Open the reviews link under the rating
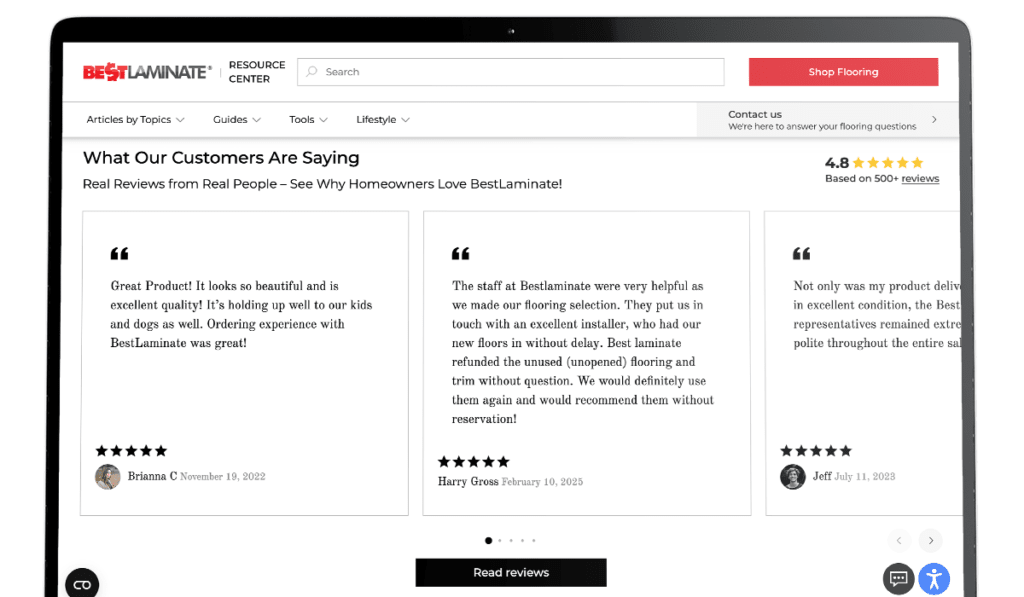Screen dimensions: 1024x597 pyautogui.click(x=920, y=178)
